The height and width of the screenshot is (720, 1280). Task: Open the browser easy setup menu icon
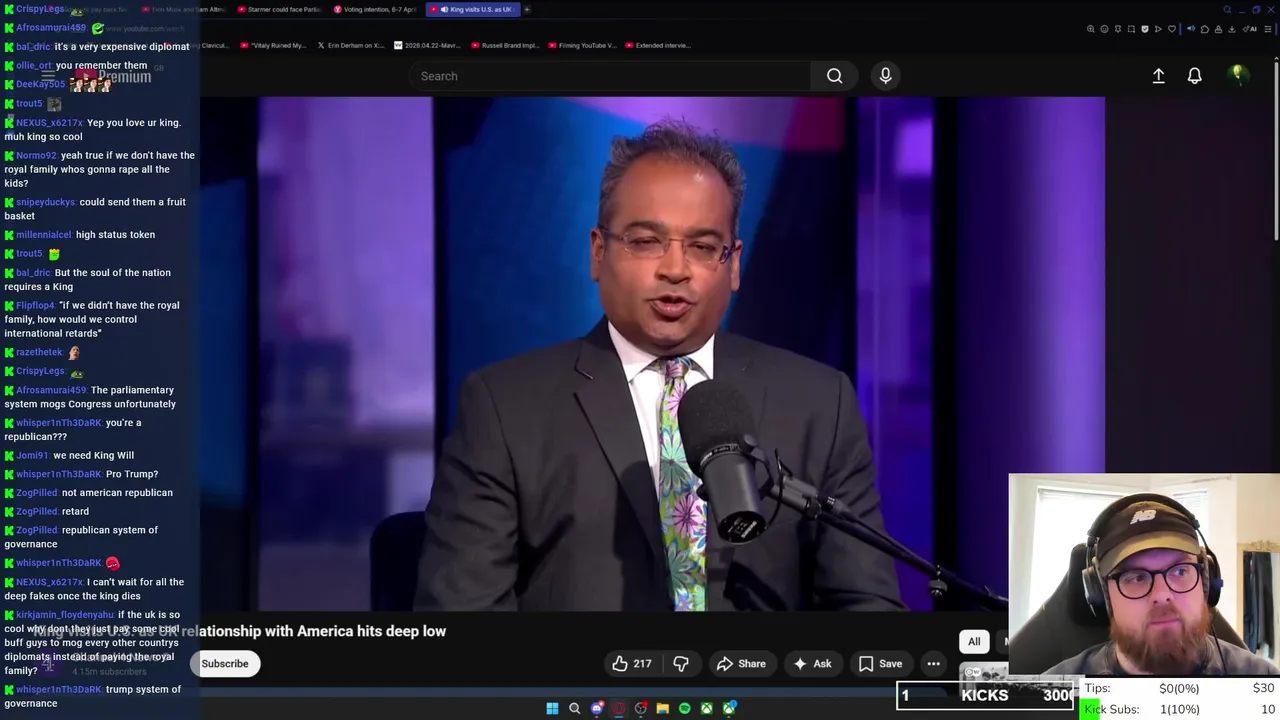click(x=1268, y=29)
